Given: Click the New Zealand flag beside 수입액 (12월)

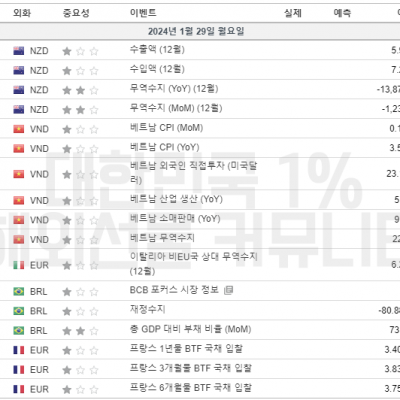Looking at the screenshot, I should pyautogui.click(x=19, y=70).
